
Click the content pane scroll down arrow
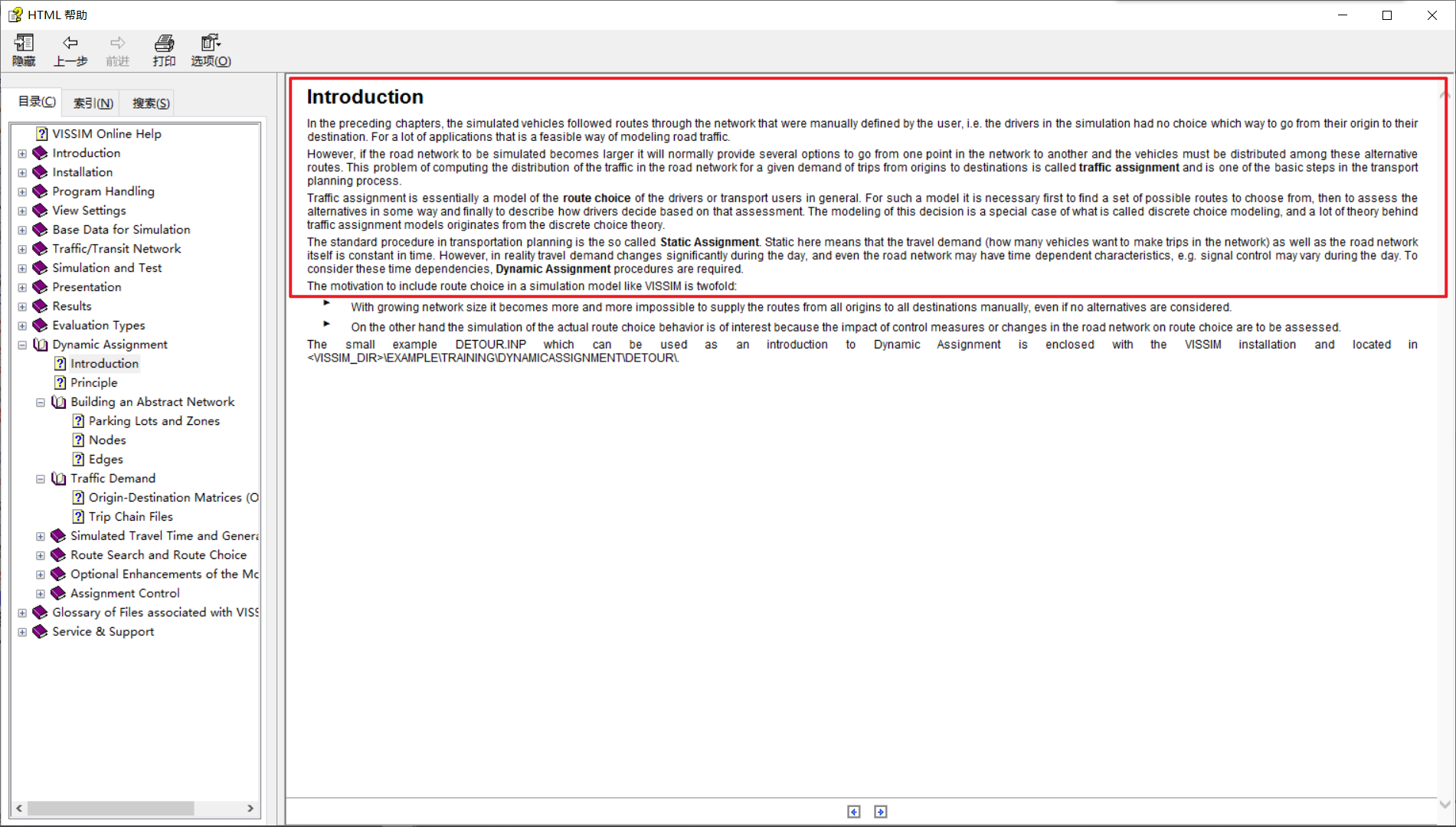[x=1445, y=805]
